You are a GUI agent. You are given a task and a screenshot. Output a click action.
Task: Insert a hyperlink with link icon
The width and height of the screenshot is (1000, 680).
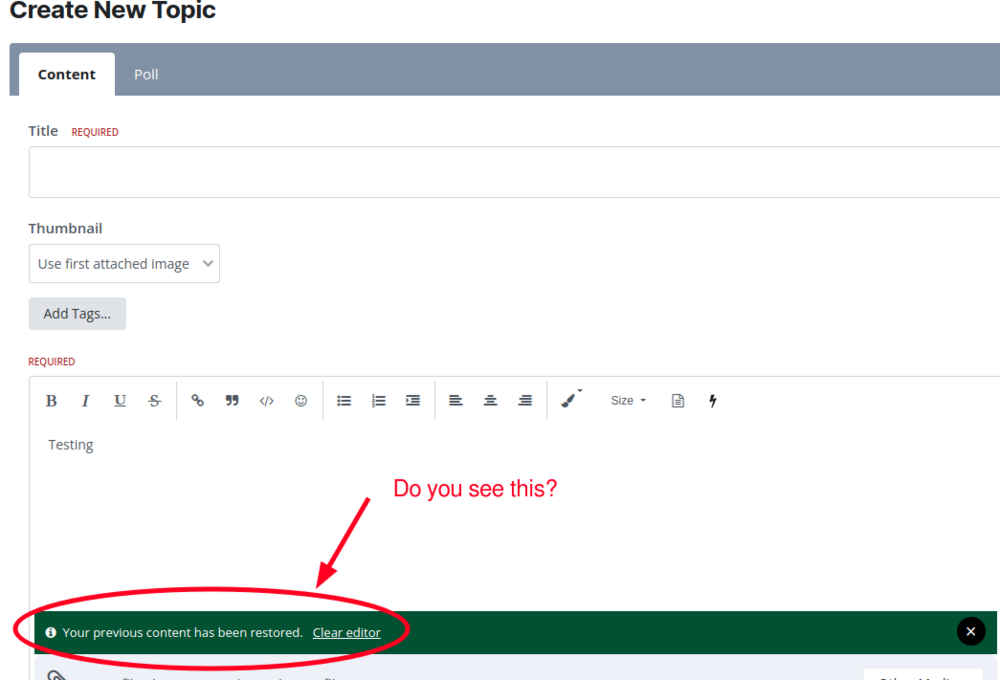coord(198,401)
